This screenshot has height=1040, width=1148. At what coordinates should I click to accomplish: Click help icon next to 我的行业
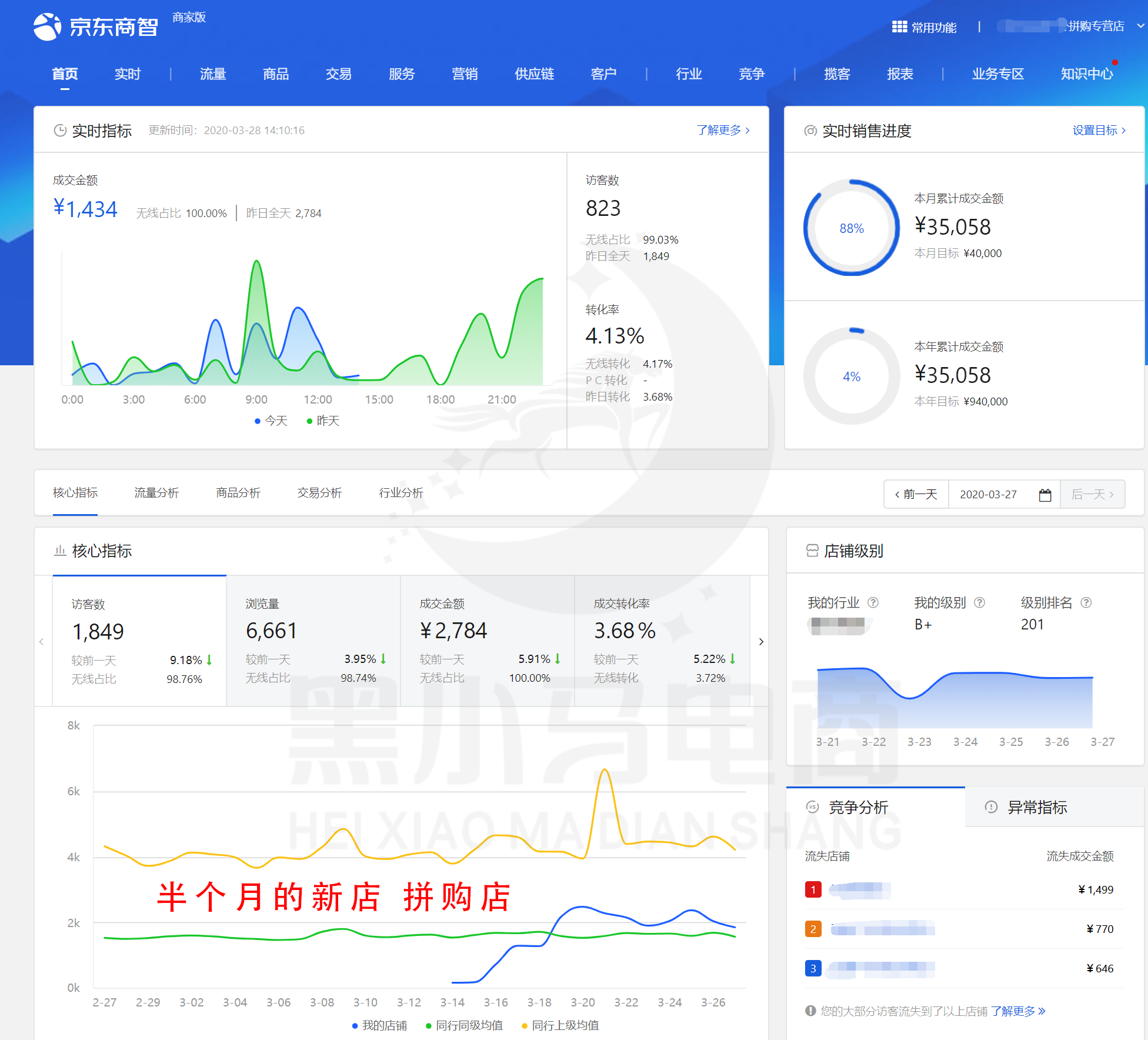click(873, 602)
